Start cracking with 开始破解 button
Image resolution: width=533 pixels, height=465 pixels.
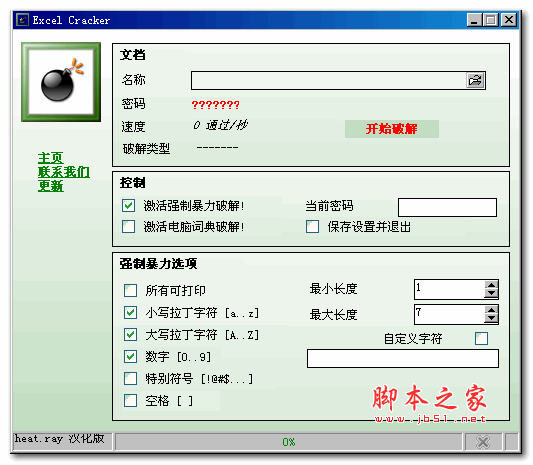click(392, 129)
